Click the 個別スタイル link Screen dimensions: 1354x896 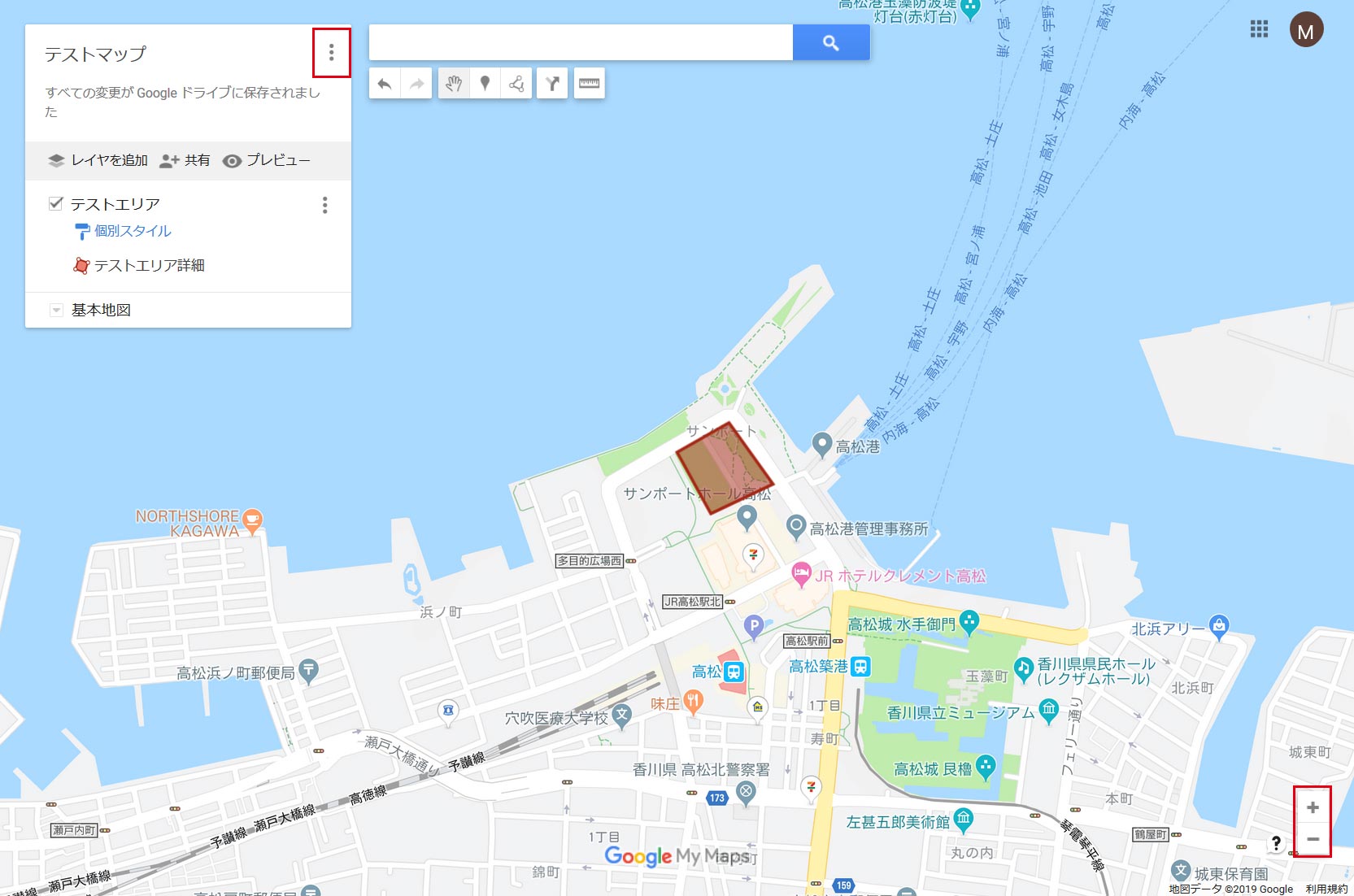(133, 231)
